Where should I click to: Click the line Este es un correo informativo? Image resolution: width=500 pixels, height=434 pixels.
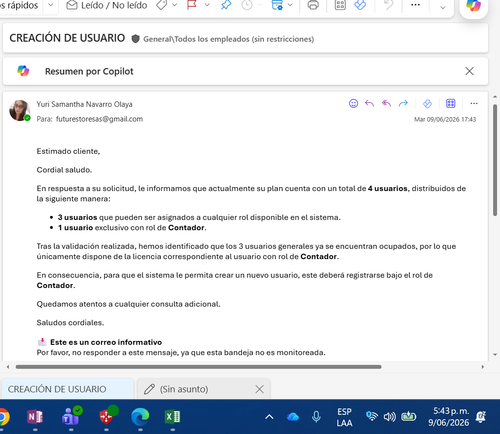(106, 342)
